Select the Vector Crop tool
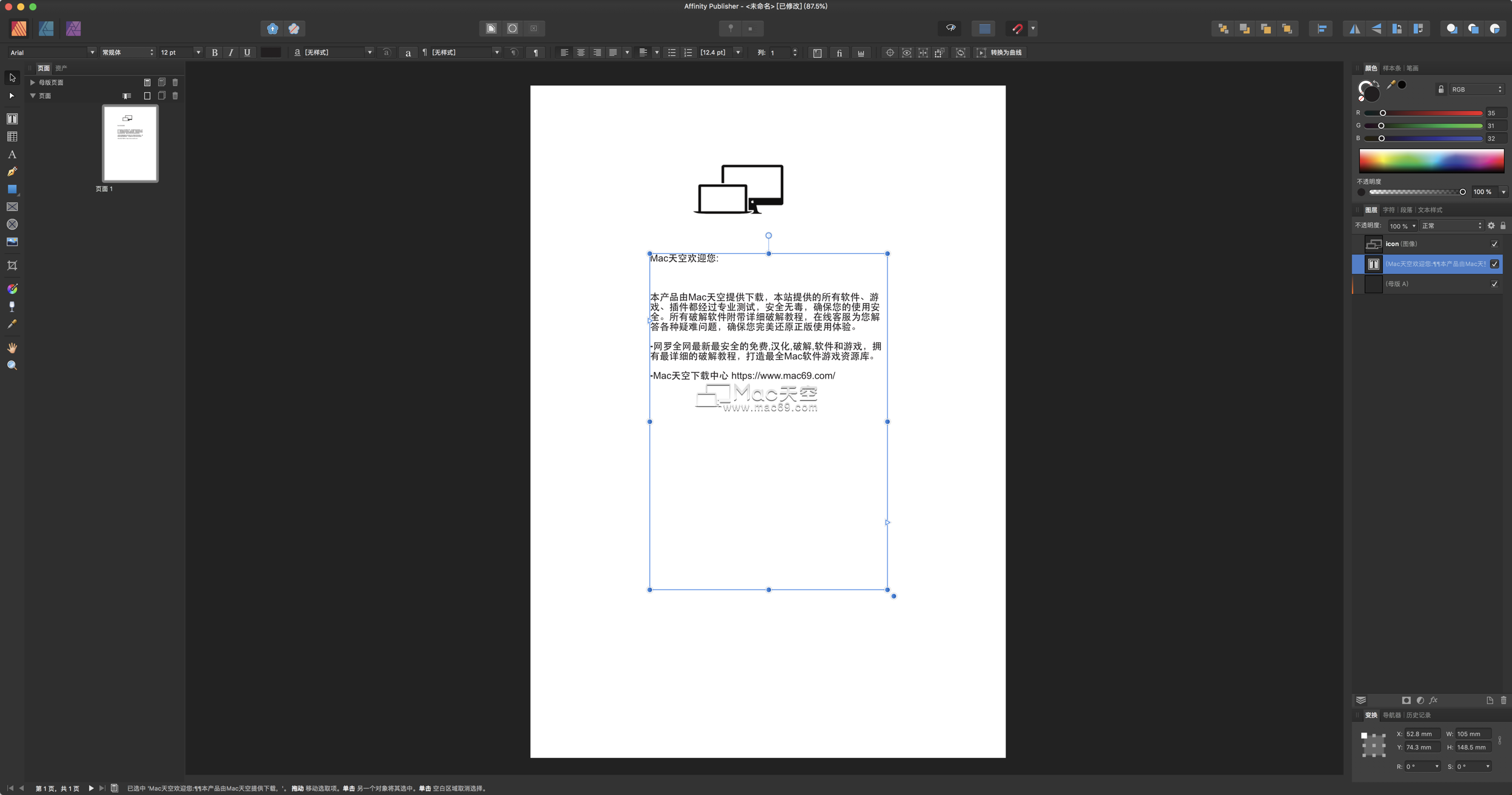This screenshot has height=795, width=1512. (12, 265)
